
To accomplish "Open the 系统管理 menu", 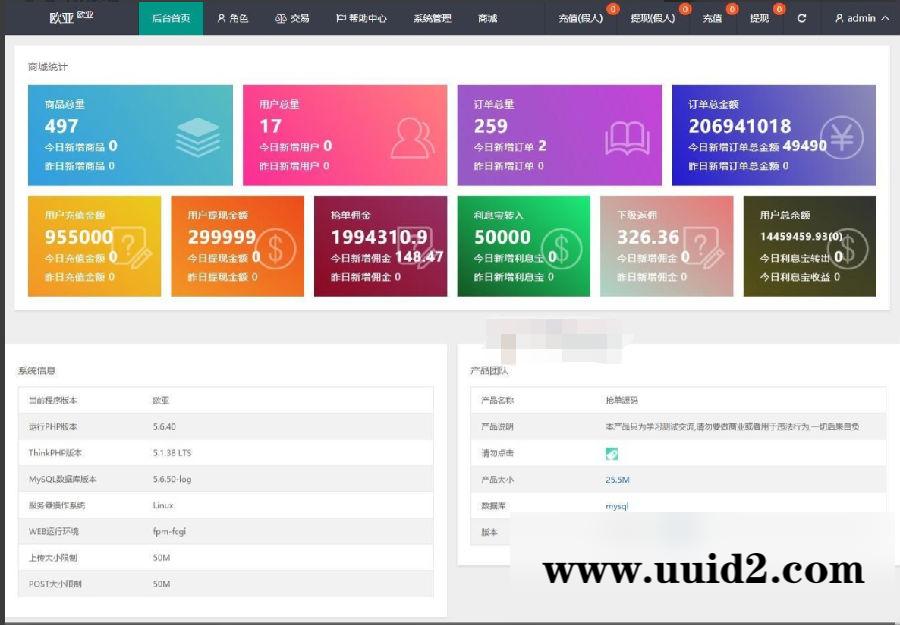I will [431, 18].
